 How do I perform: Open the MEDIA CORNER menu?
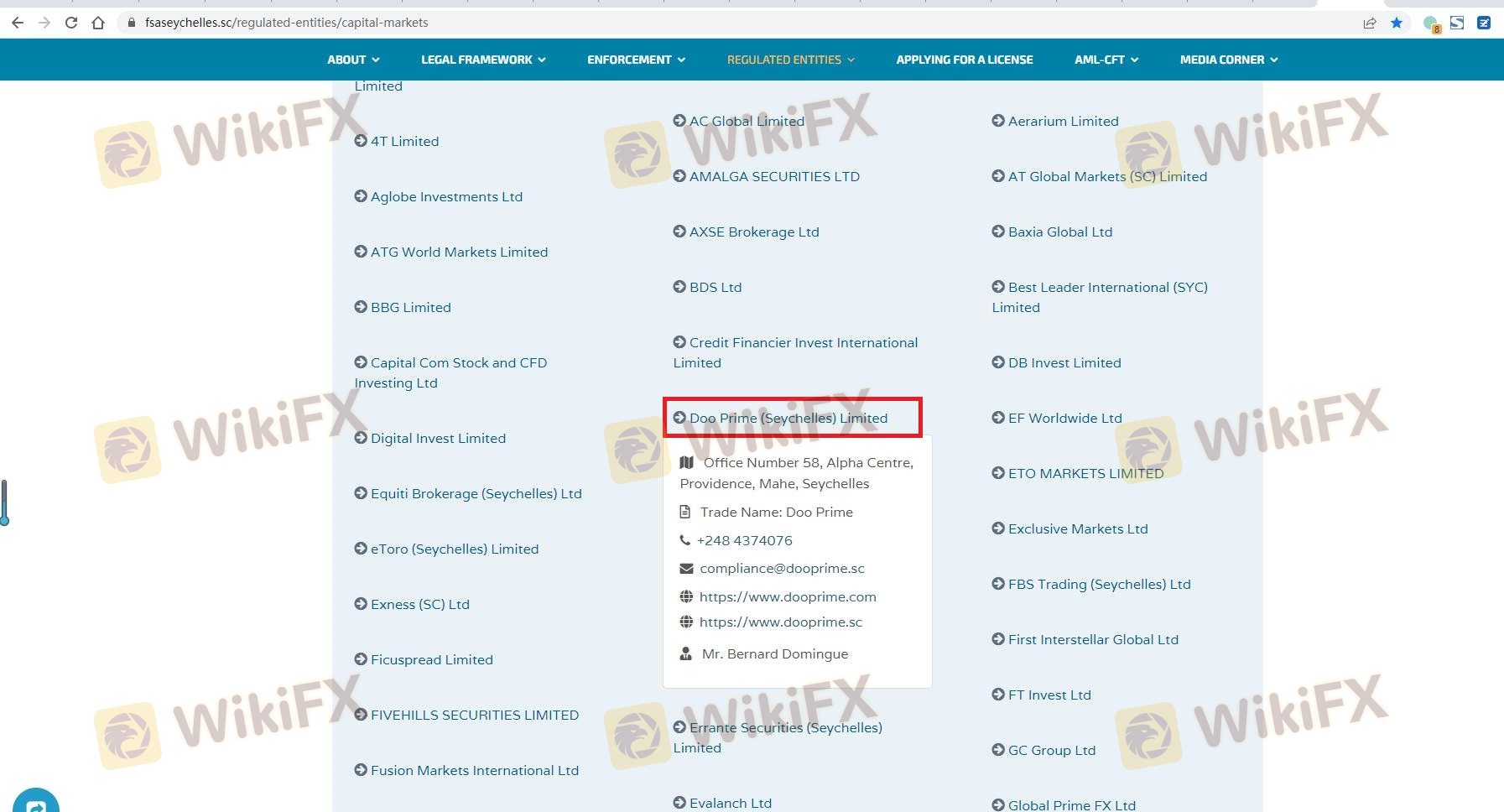point(1228,60)
